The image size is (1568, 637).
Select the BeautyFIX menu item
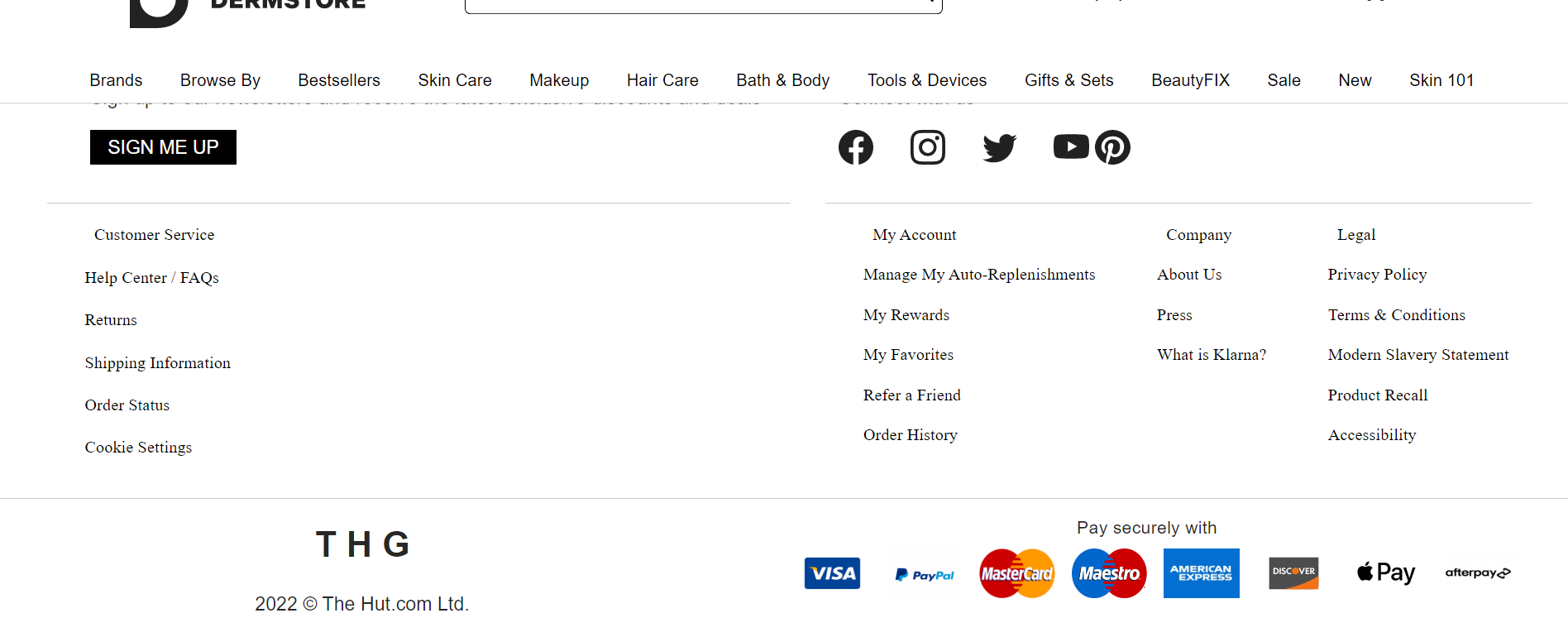pos(1190,80)
